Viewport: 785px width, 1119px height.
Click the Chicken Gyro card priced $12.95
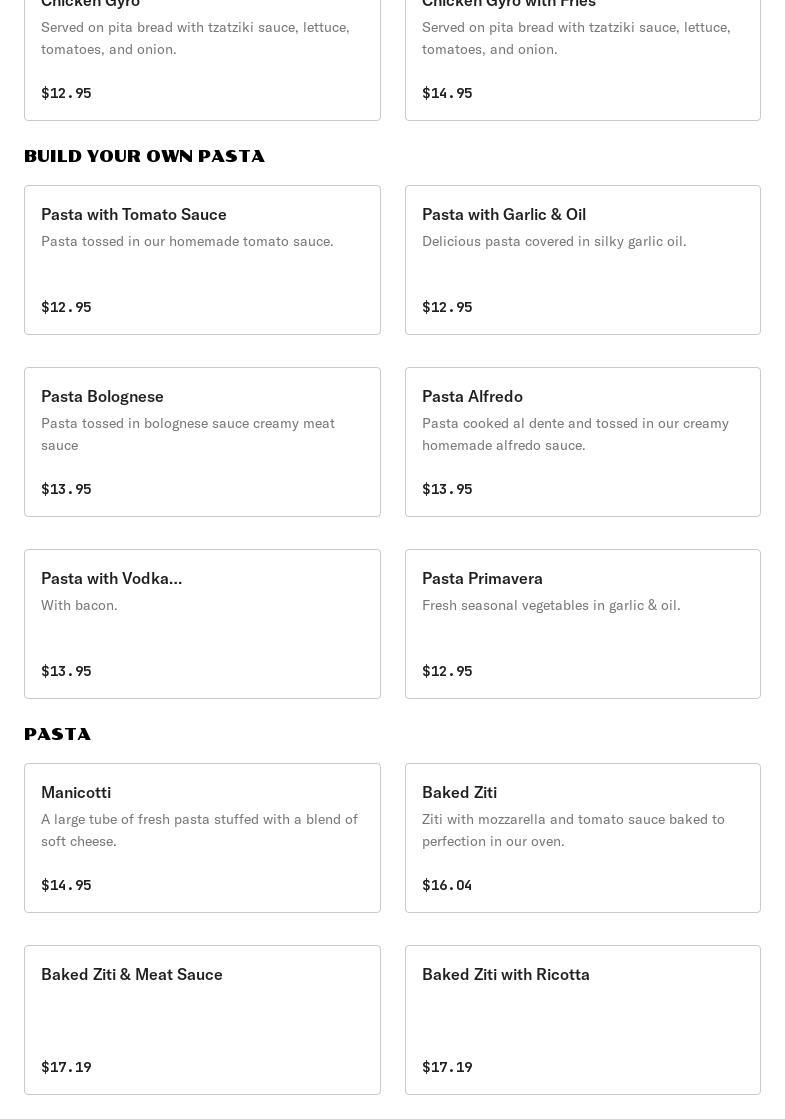click(x=202, y=60)
